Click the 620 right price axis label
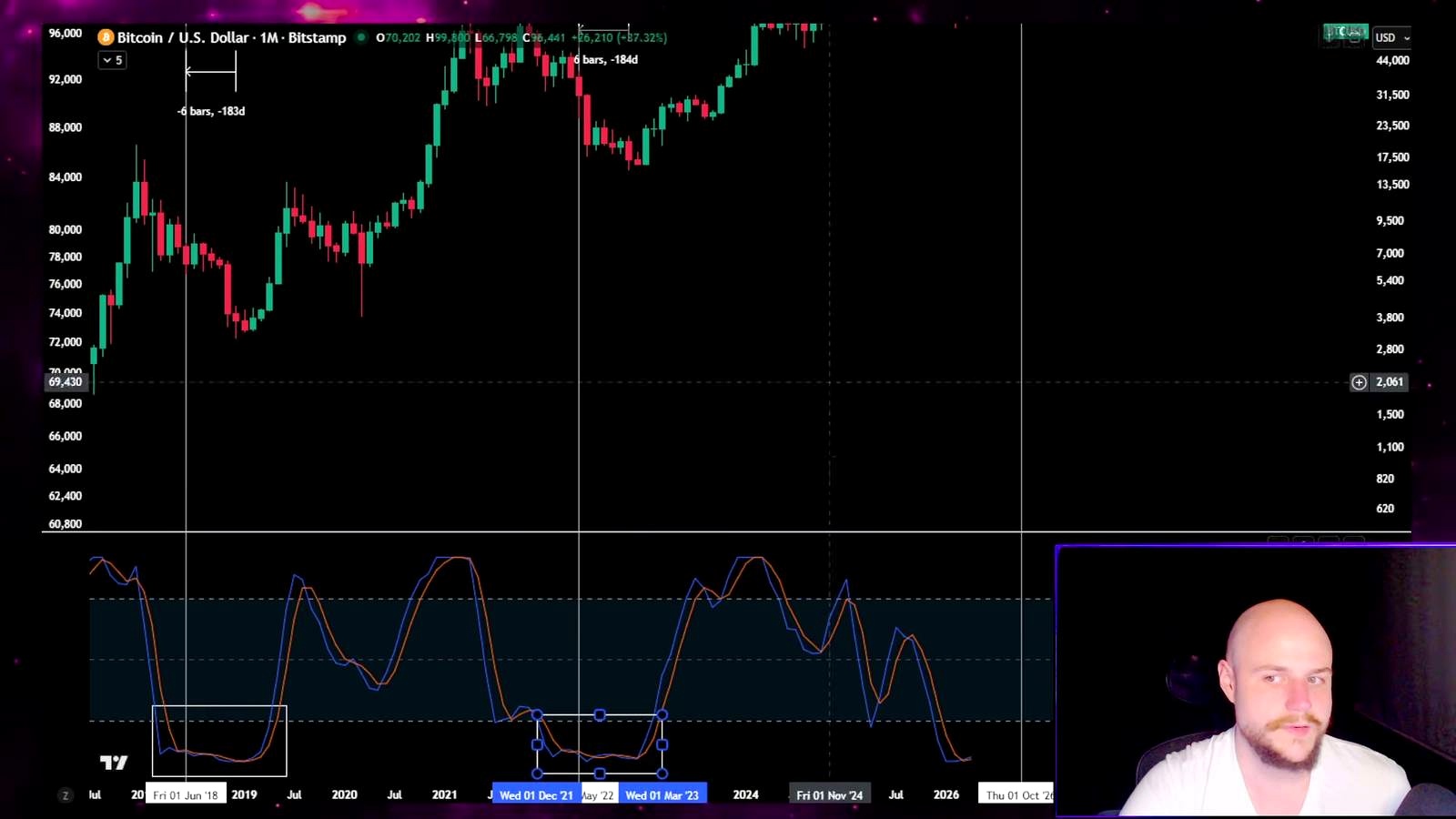Image resolution: width=1456 pixels, height=819 pixels. 1385,509
